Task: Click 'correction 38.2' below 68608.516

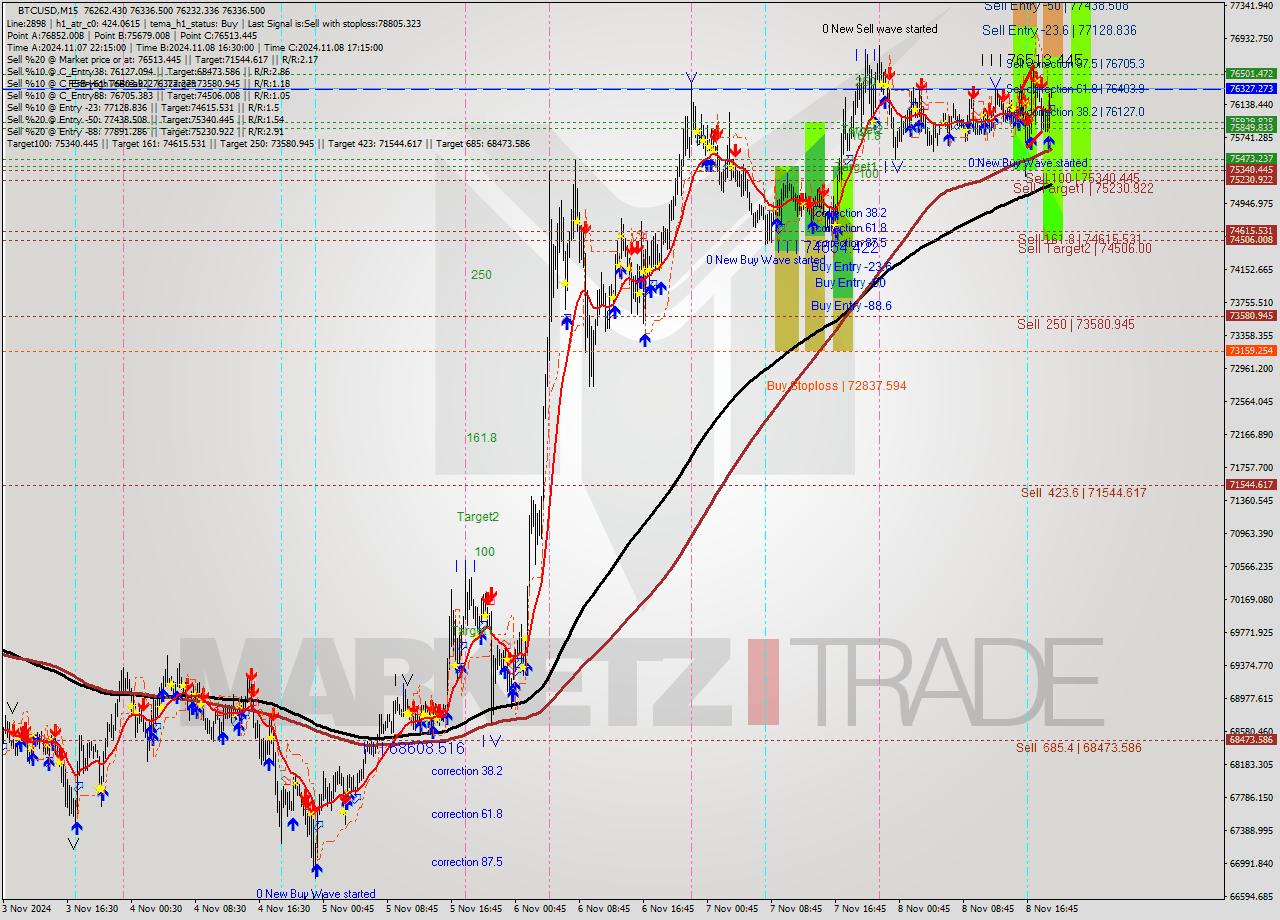Action: (x=467, y=771)
